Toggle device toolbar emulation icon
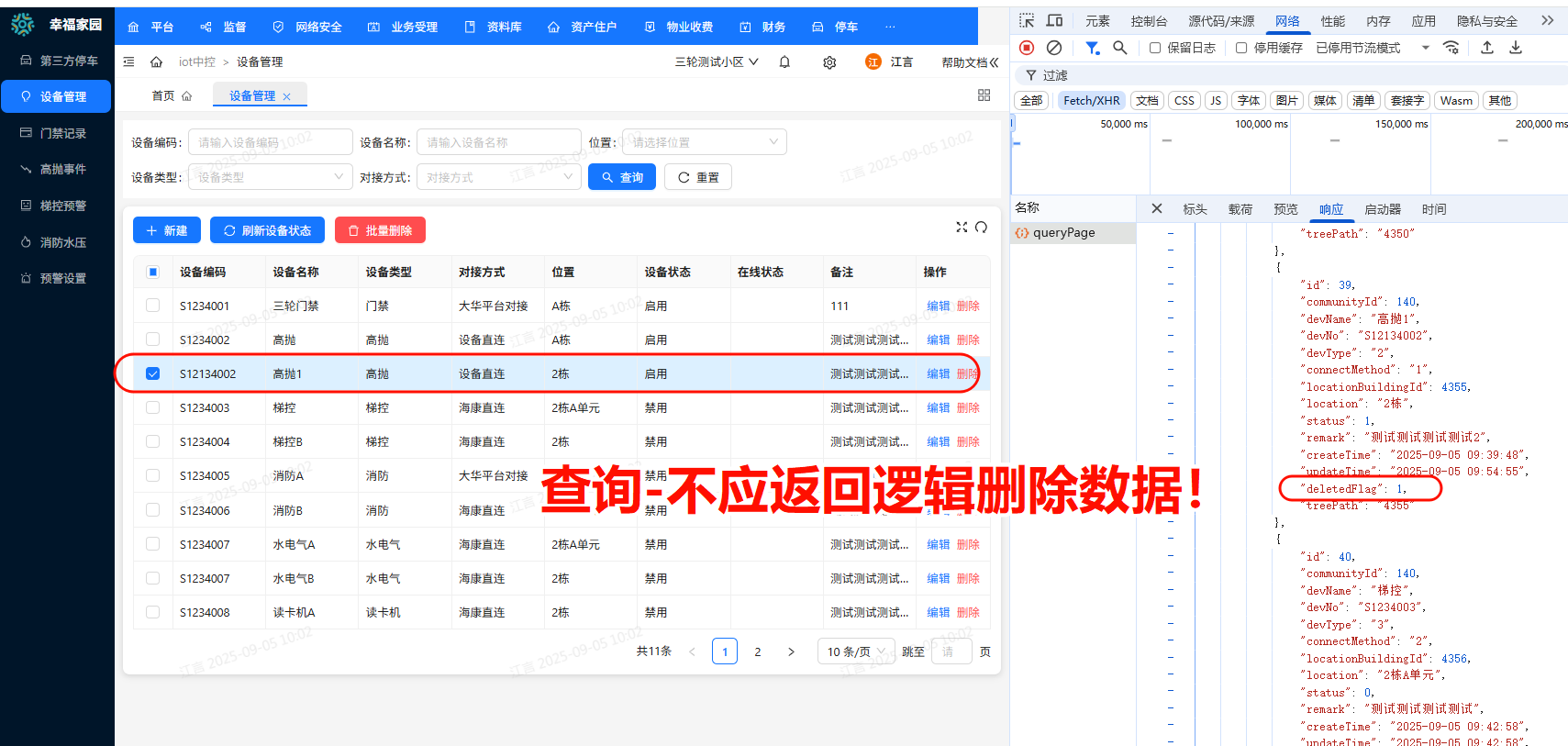Screen dimensions: 1568x746 click(1054, 20)
